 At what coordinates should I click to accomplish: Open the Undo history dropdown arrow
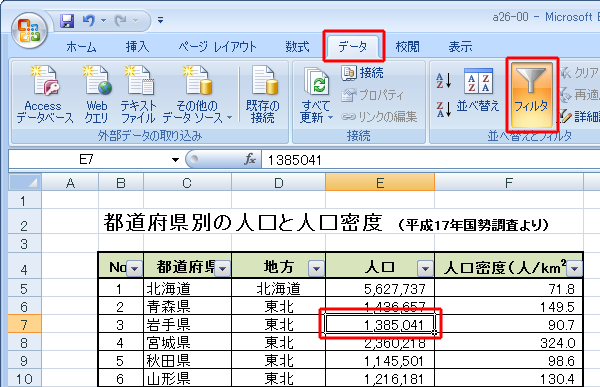(103, 20)
